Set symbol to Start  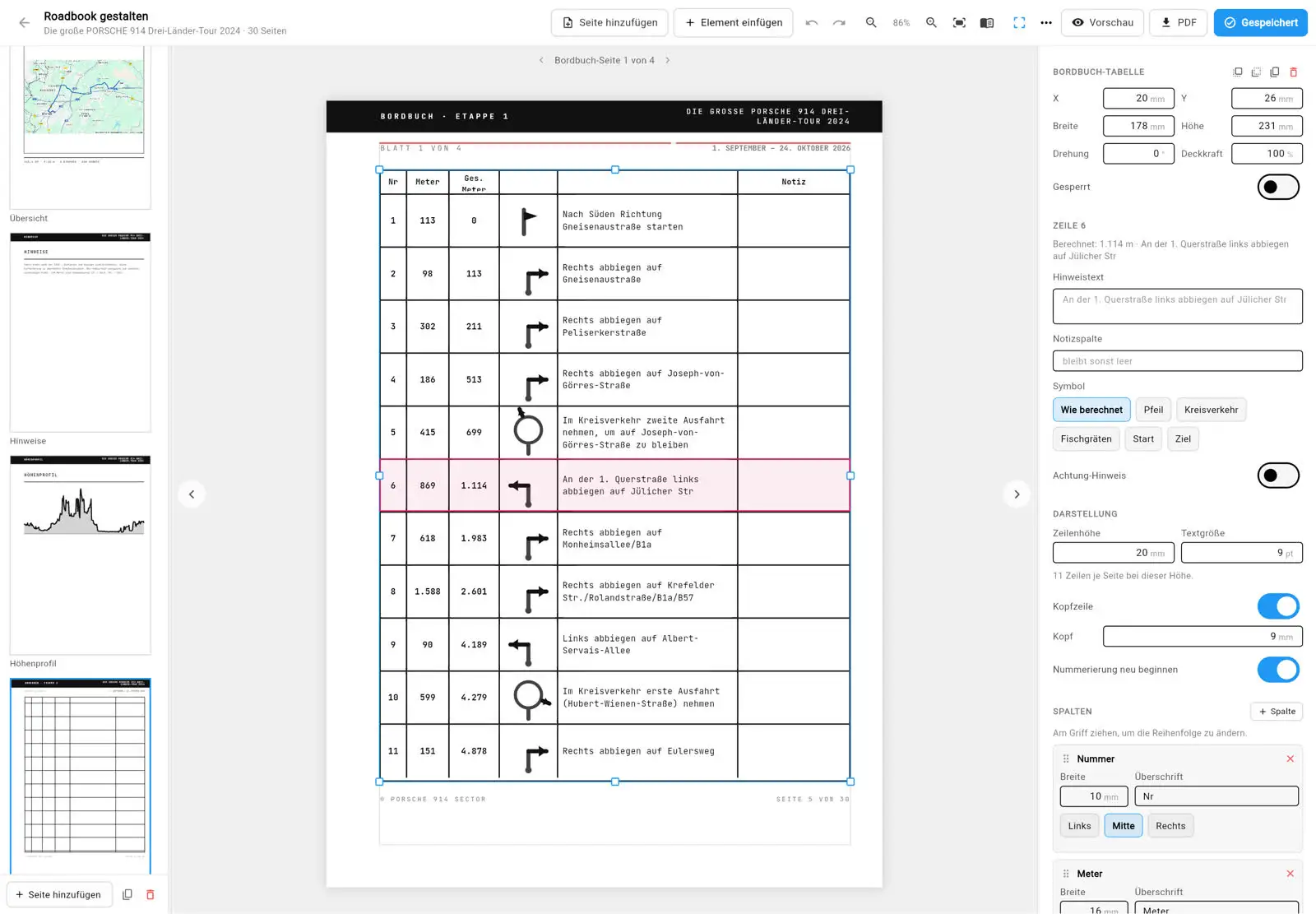(1143, 438)
